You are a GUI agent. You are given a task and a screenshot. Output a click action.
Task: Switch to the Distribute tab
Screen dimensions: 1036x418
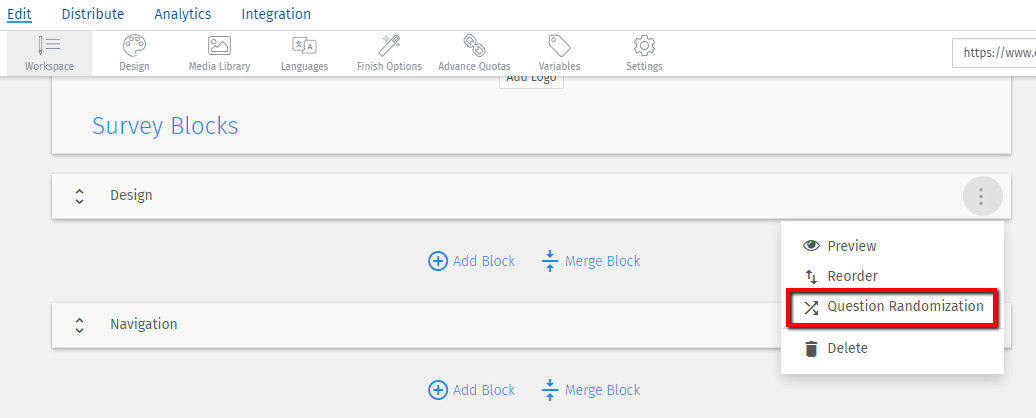pos(92,14)
